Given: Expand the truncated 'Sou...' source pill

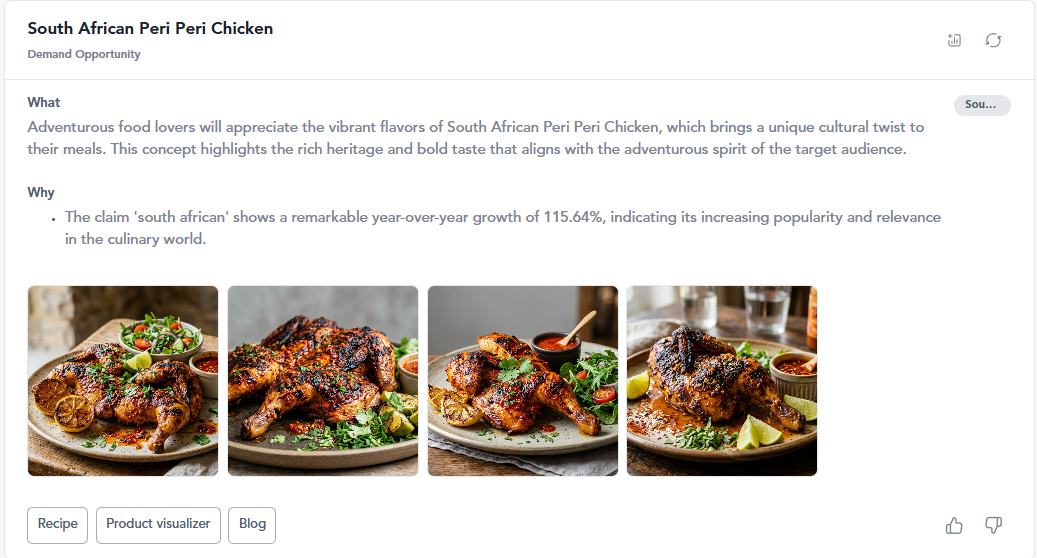Looking at the screenshot, I should pos(981,104).
